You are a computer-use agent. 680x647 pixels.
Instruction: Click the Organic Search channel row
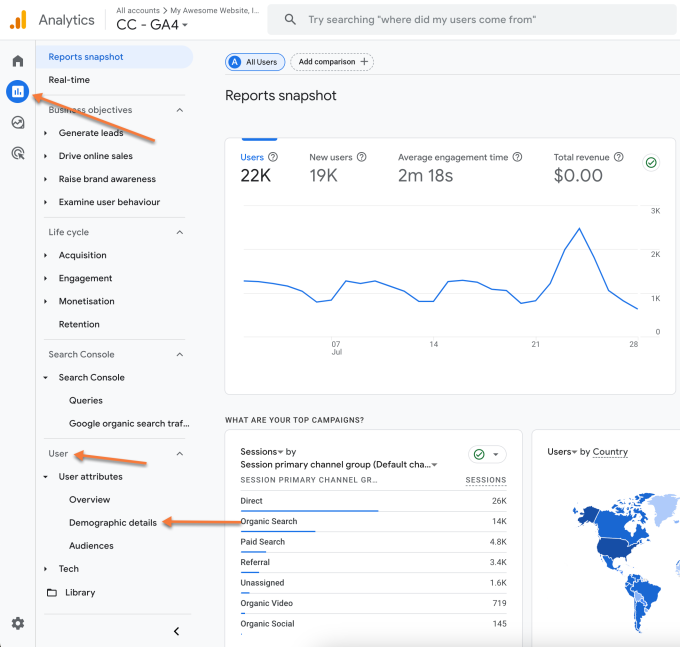click(373, 522)
